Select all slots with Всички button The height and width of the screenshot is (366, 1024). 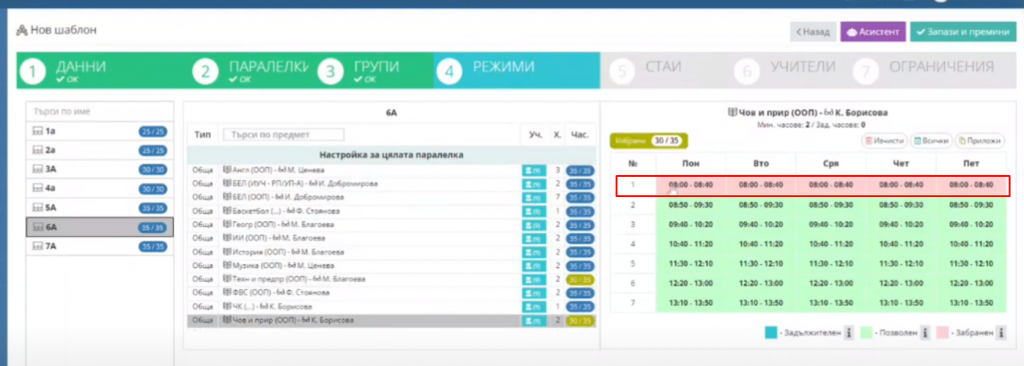[931, 141]
